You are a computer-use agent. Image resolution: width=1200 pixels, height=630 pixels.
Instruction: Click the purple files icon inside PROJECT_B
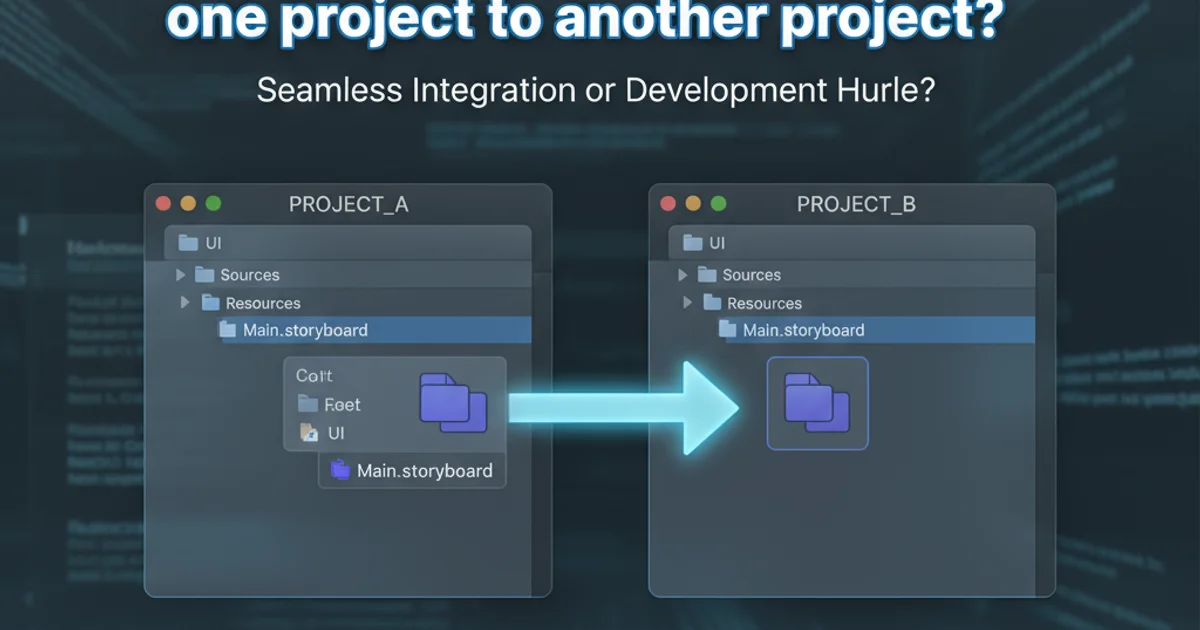point(817,403)
